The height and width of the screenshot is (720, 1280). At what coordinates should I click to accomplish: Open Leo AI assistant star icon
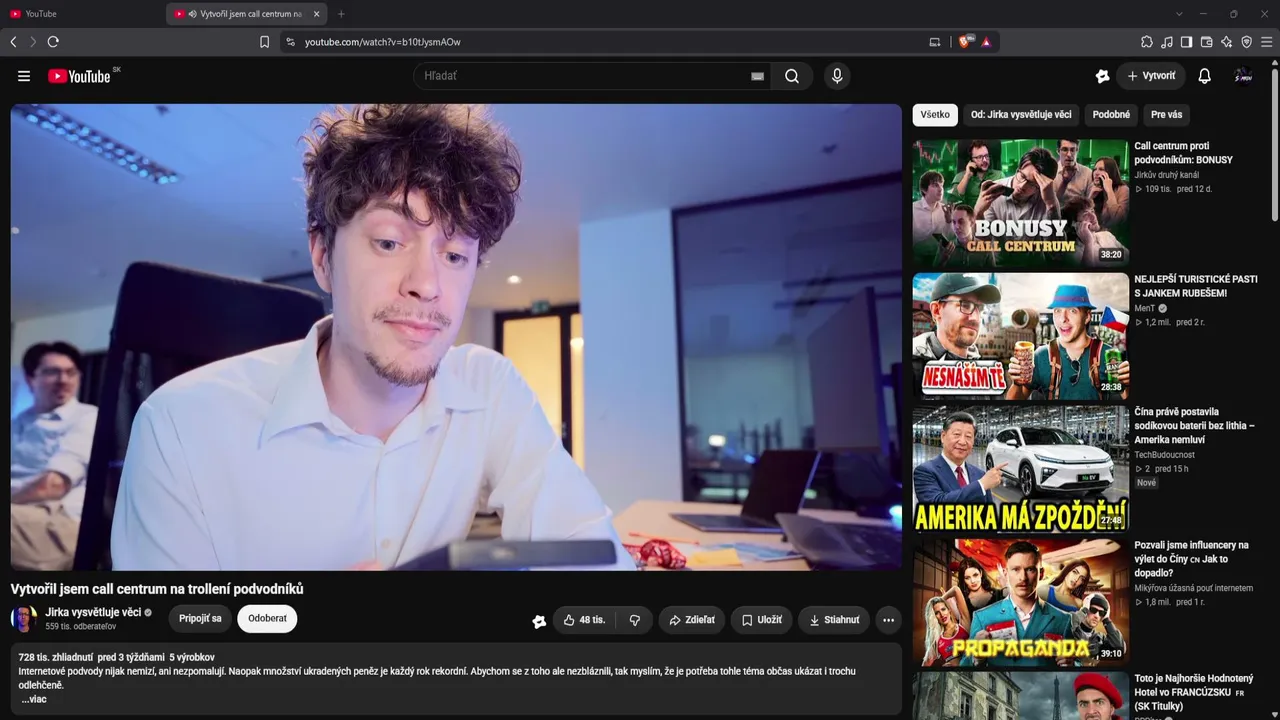(1226, 42)
